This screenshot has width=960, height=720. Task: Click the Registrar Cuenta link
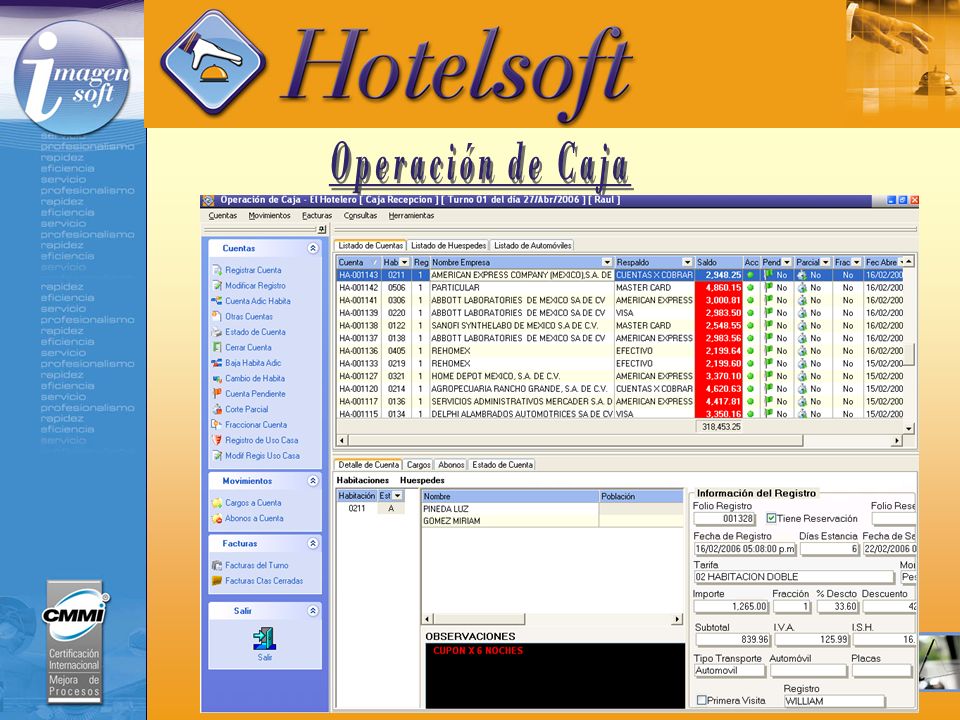click(253, 270)
